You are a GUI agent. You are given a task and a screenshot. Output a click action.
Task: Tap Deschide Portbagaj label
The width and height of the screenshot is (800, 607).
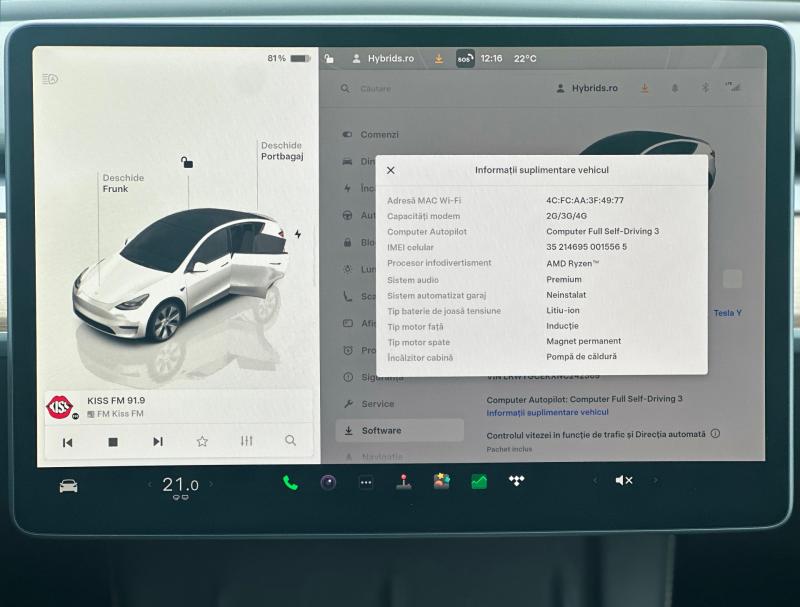point(282,151)
